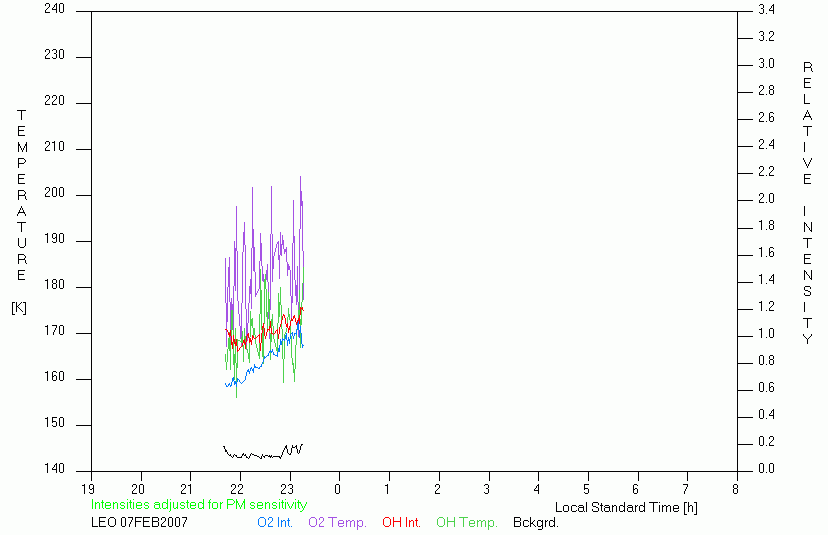
Task: Click the hour 23 time axis label
Action: click(287, 490)
